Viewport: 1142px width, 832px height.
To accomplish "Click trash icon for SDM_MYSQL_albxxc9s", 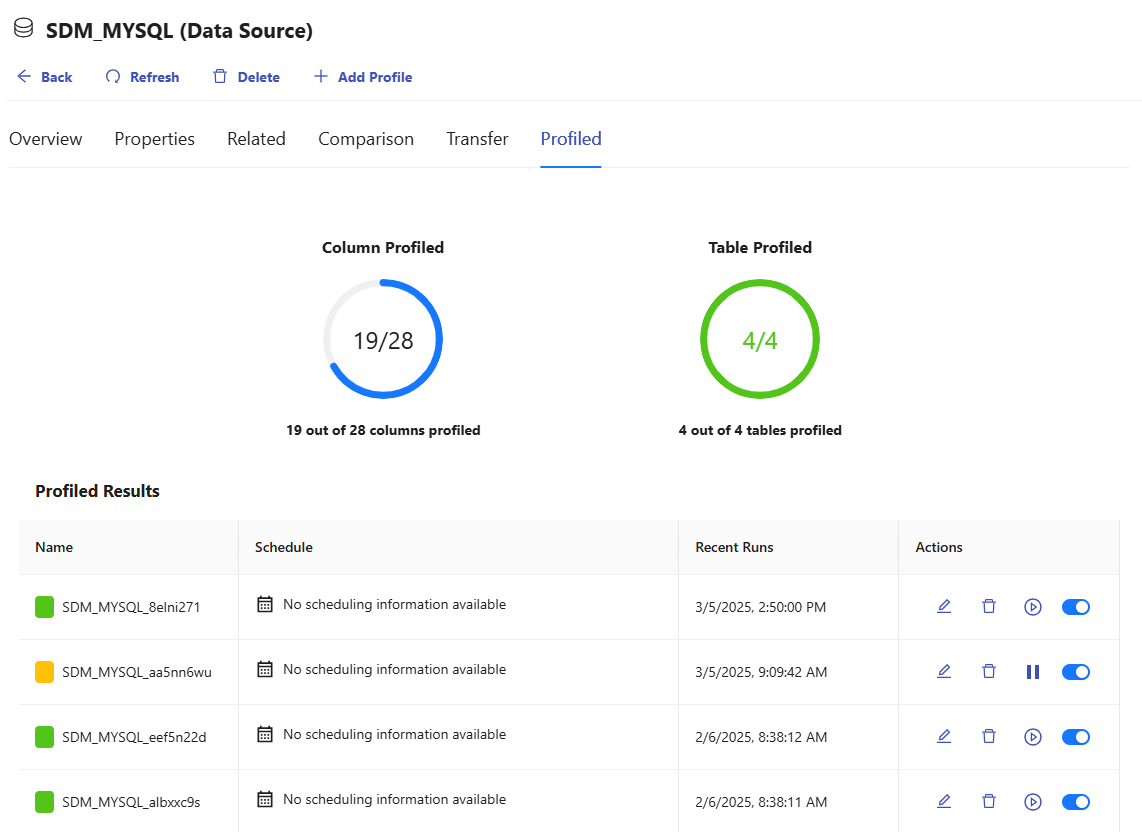I will pyautogui.click(x=989, y=801).
